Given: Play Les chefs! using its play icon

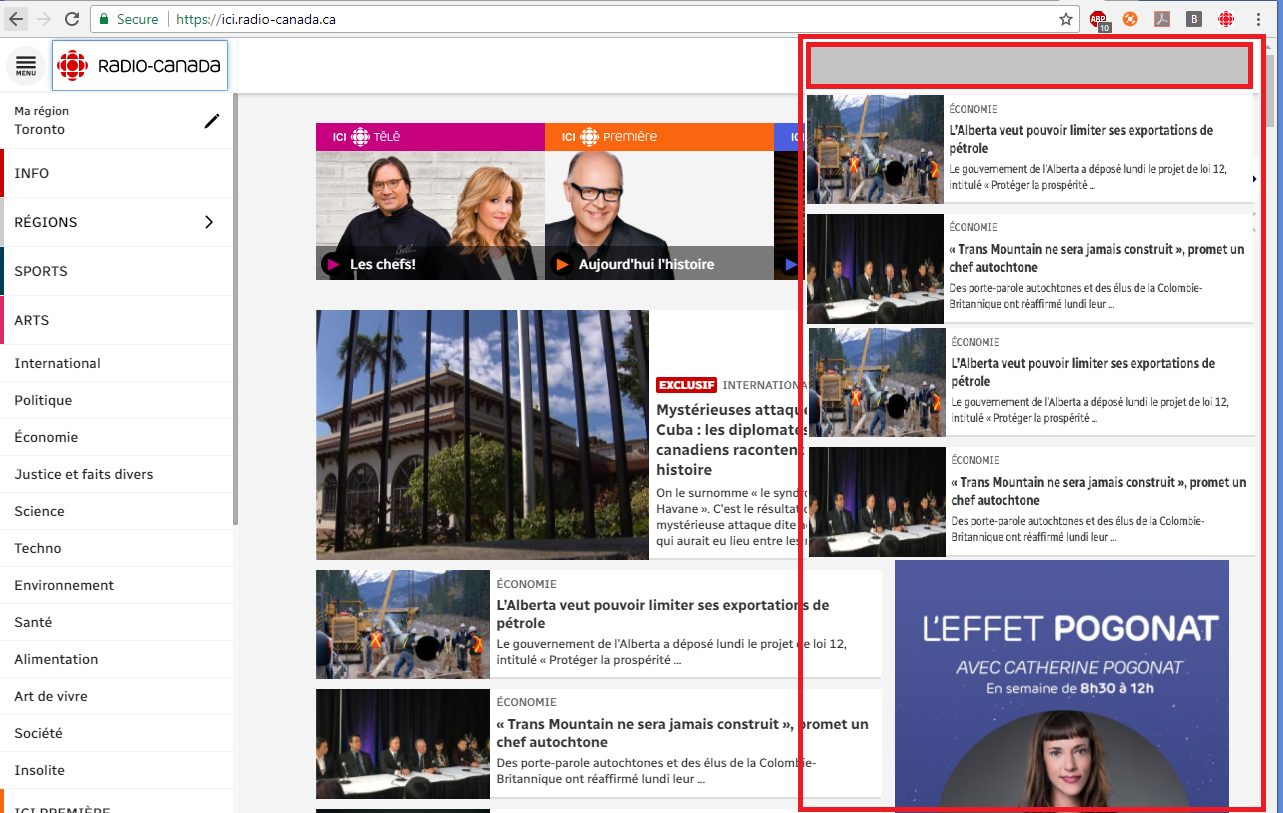Looking at the screenshot, I should [x=334, y=265].
